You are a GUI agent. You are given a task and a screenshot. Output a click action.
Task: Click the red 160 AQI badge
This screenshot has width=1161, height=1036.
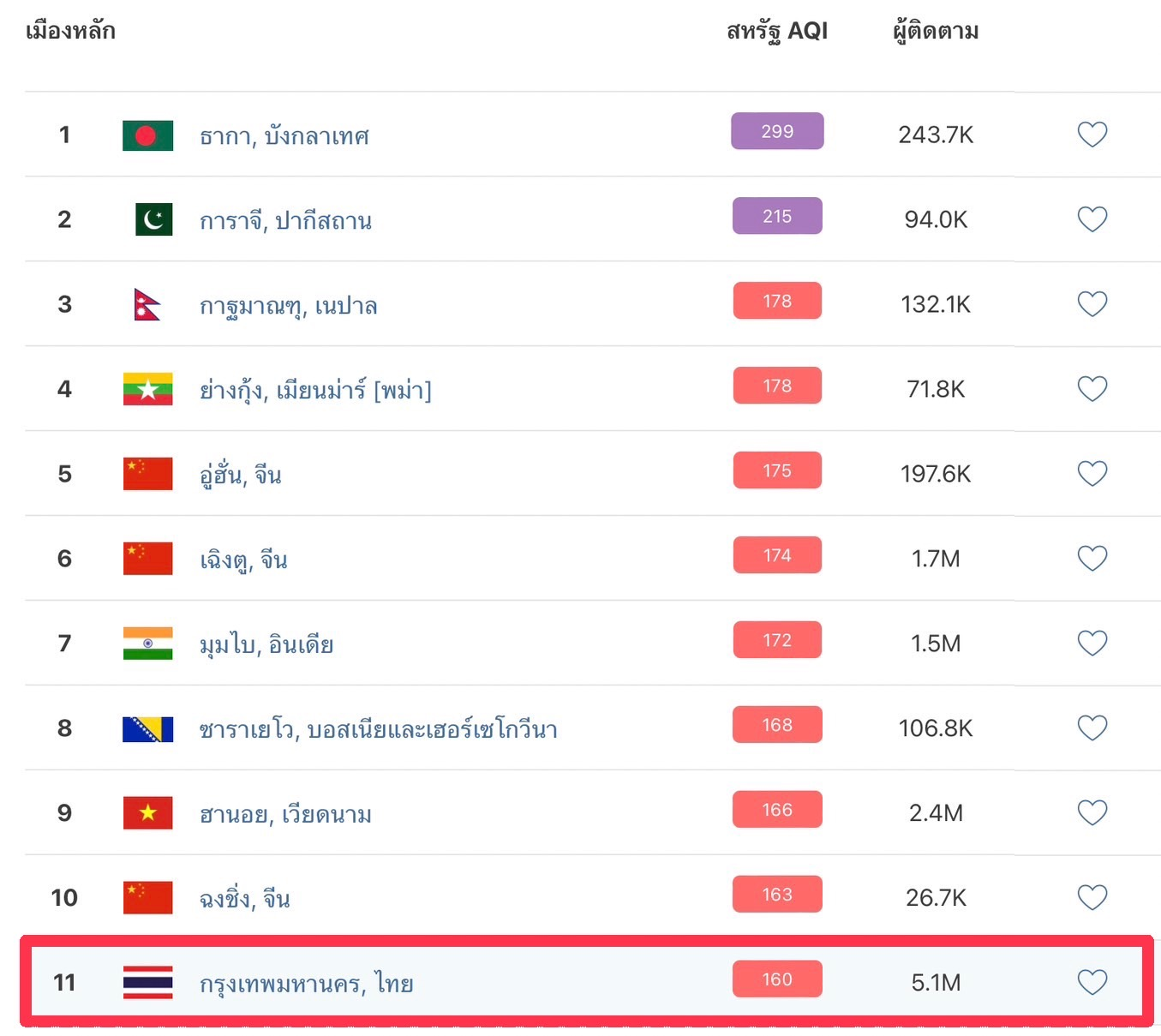click(x=777, y=979)
